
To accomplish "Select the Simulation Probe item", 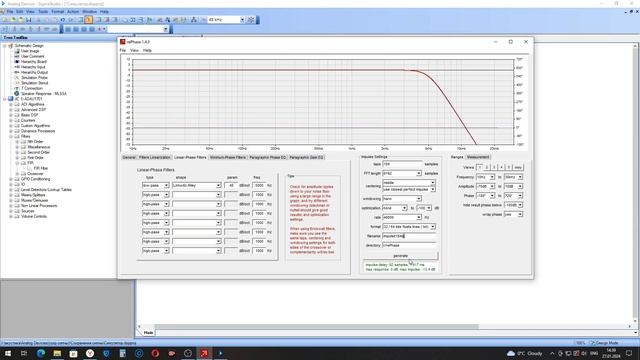I will point(34,78).
